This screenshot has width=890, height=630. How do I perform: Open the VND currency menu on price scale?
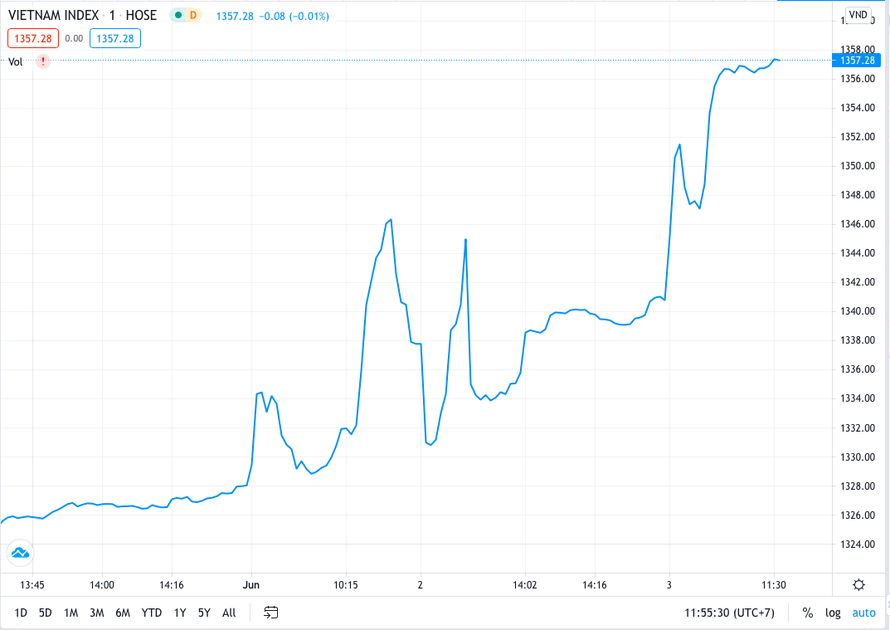[856, 14]
